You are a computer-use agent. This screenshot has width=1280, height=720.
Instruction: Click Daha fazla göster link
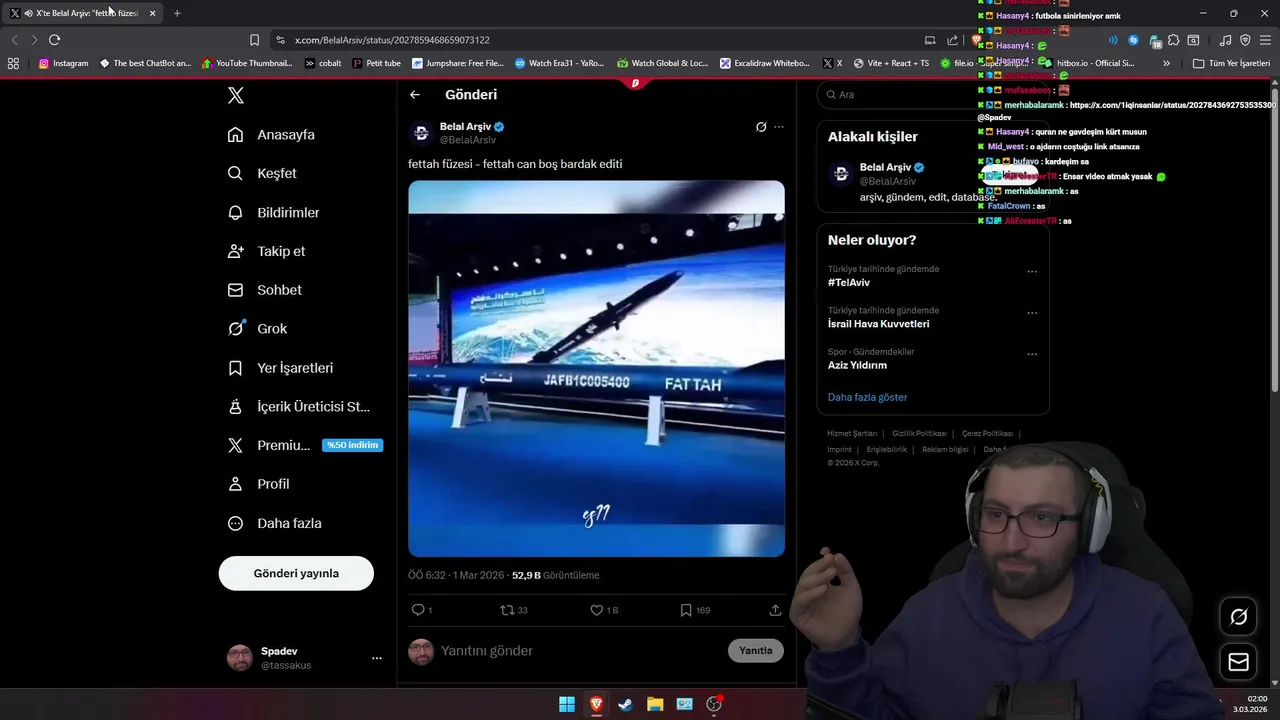(867, 397)
